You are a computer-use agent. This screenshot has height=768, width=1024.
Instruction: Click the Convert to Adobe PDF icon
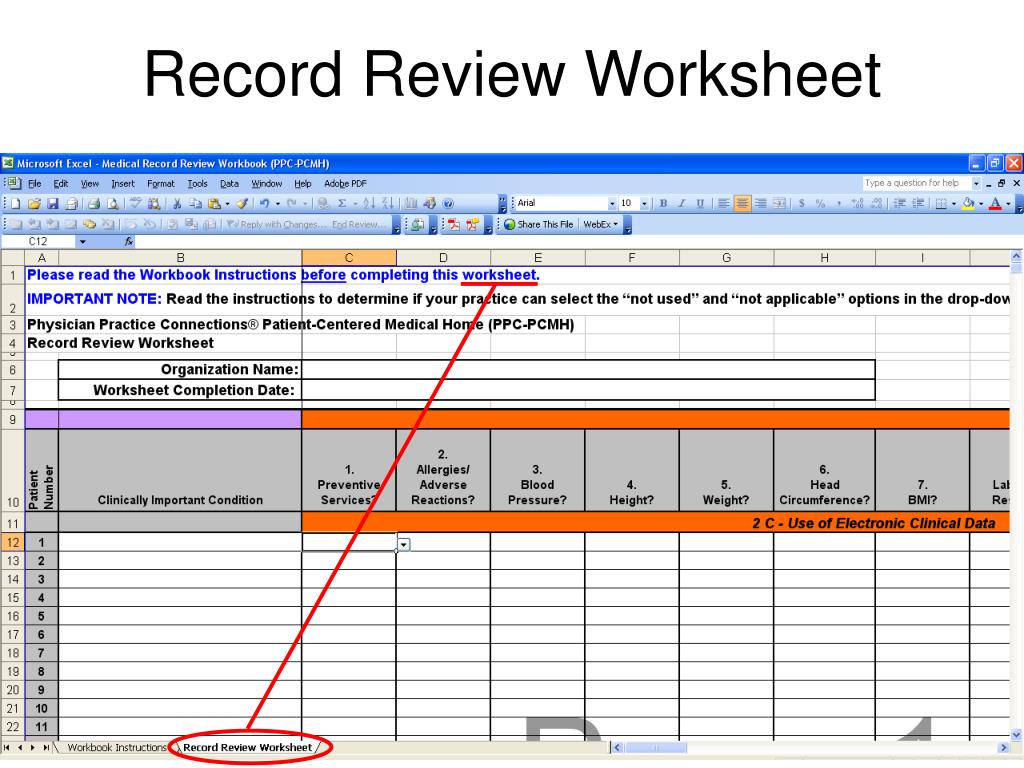click(x=453, y=225)
